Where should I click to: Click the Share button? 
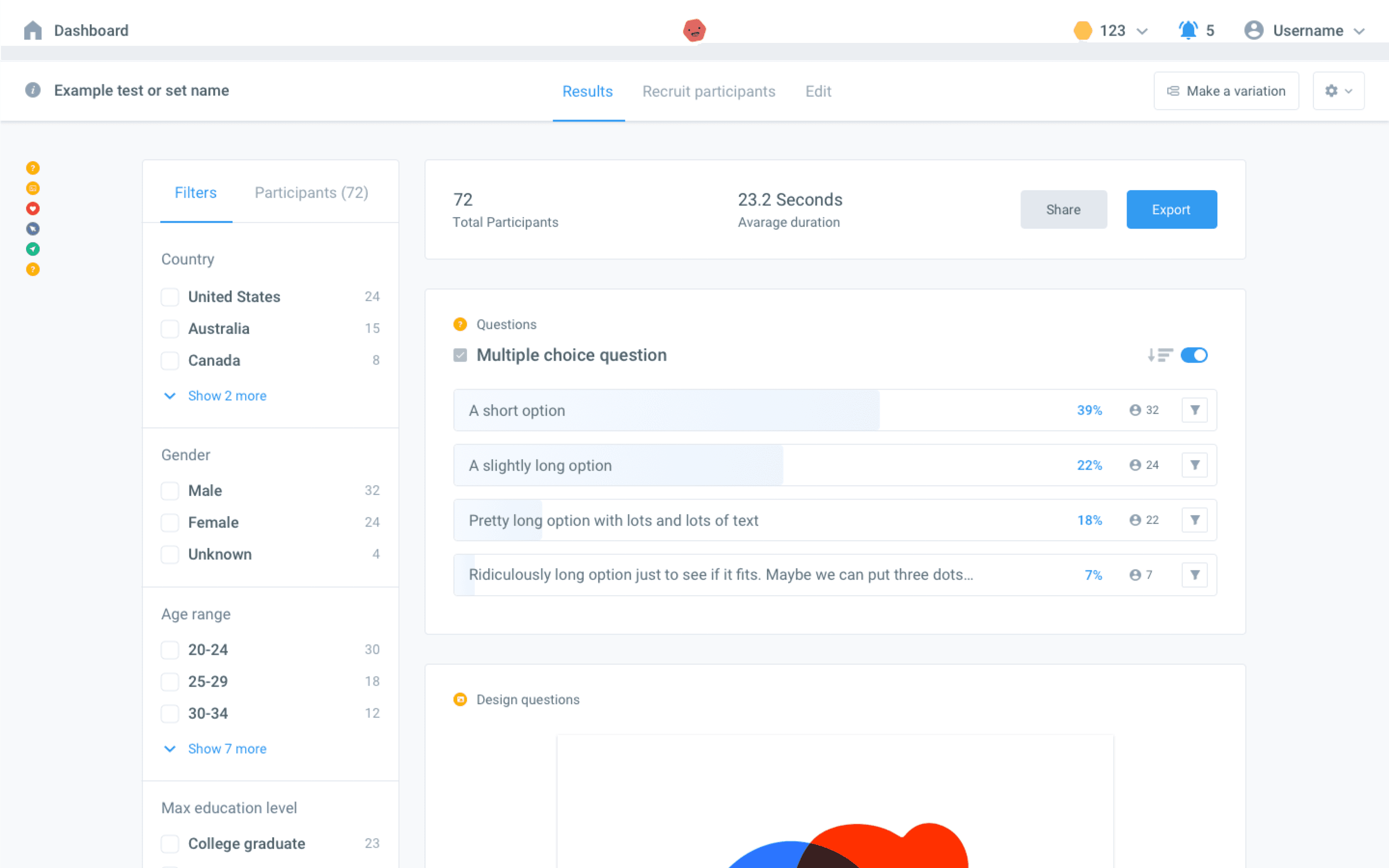tap(1063, 210)
